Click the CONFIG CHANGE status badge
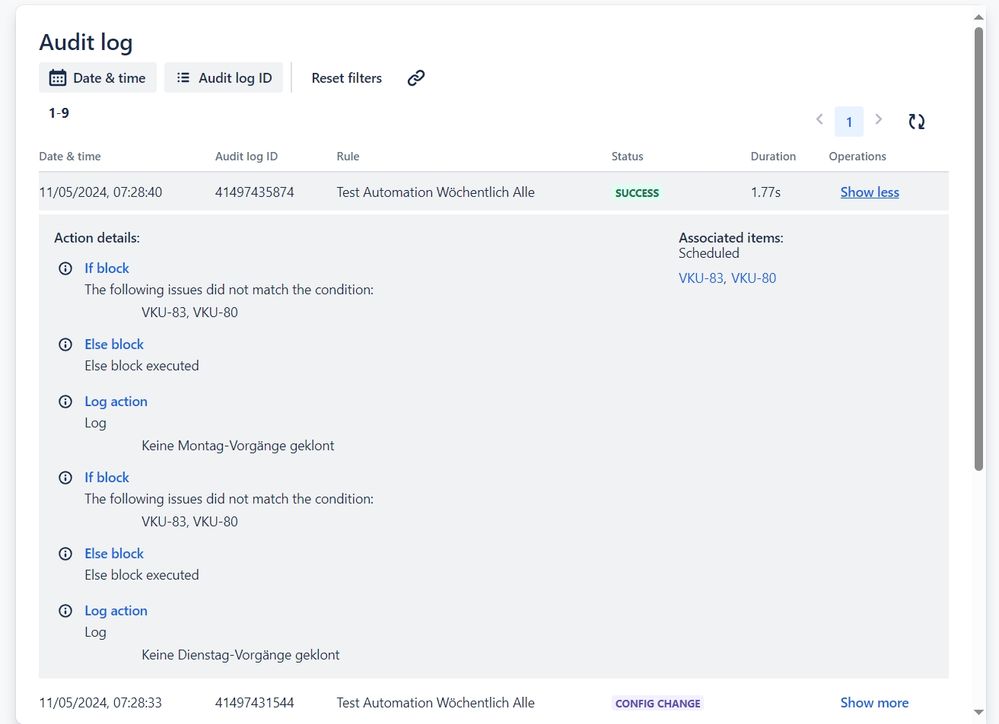Viewport: 999px width, 724px height. pyautogui.click(x=658, y=703)
